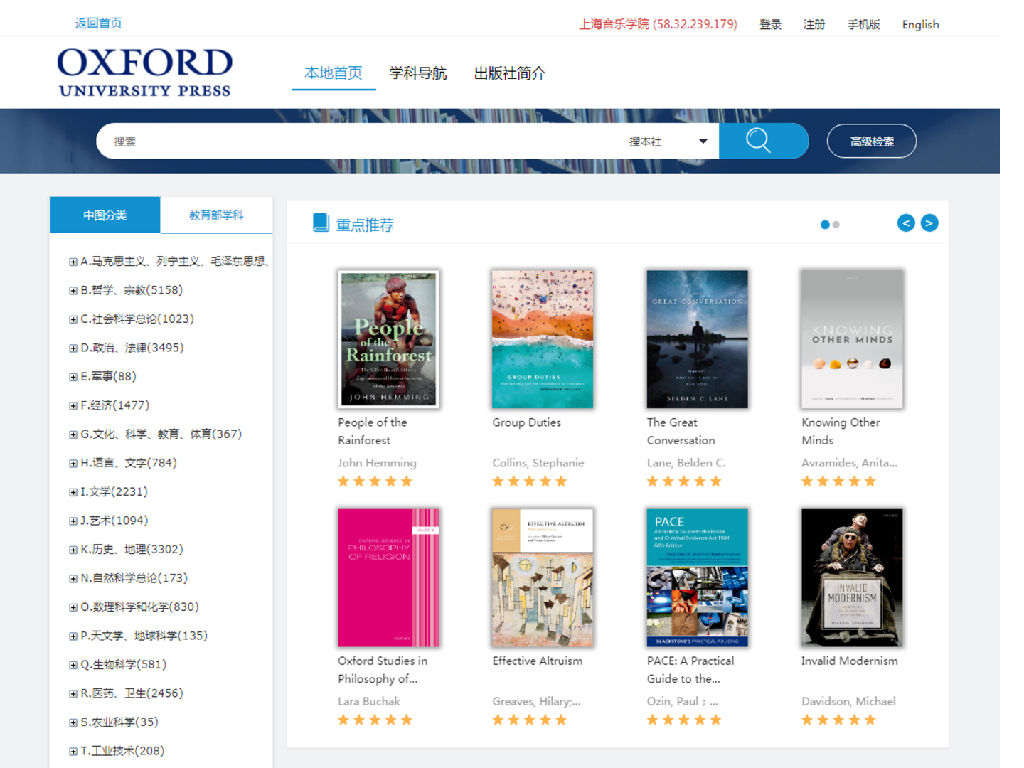Select the first carousel page dot
1024x768 pixels.
(x=825, y=225)
